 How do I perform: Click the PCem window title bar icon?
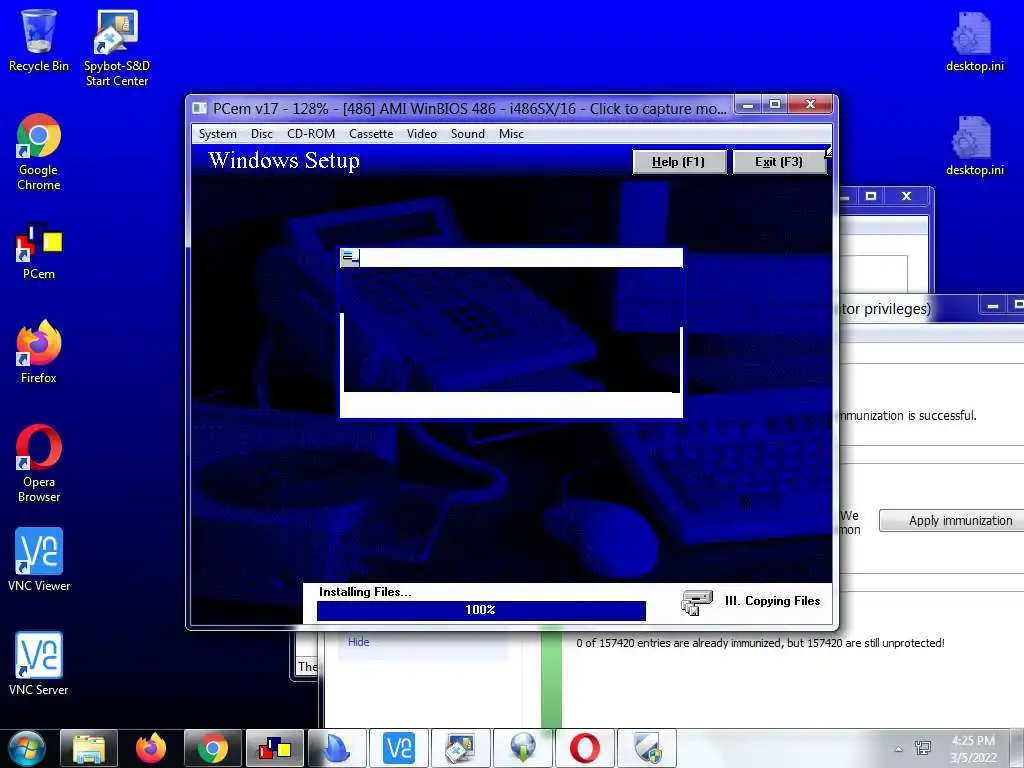point(200,108)
